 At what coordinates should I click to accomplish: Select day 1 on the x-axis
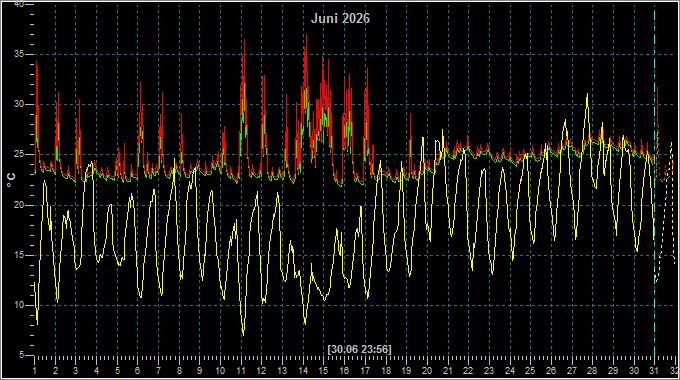(x=35, y=371)
